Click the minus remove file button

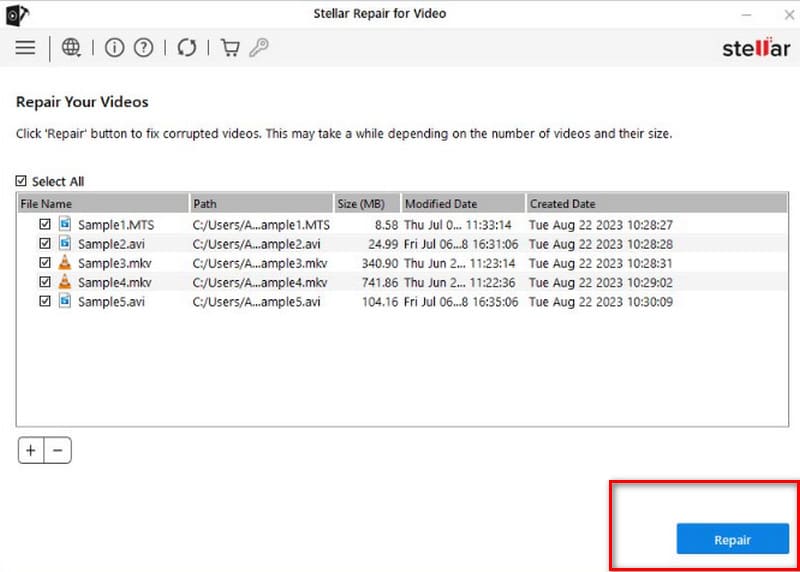click(x=57, y=451)
